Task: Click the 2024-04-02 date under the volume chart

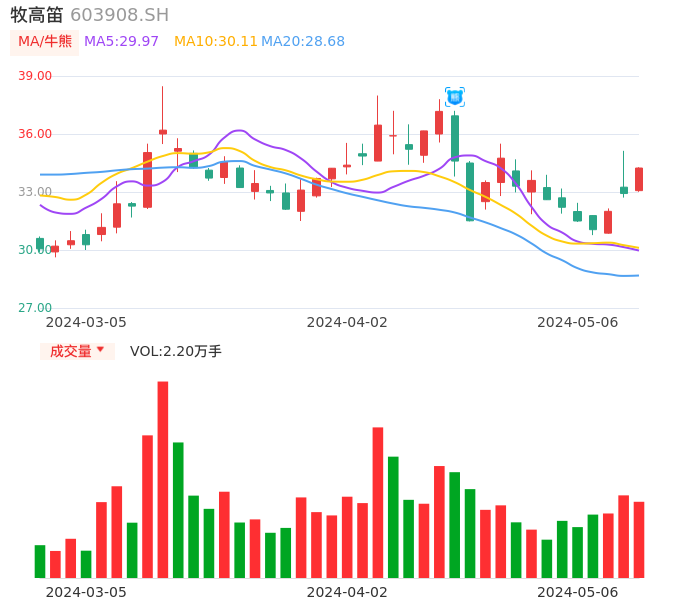Action: tap(347, 592)
